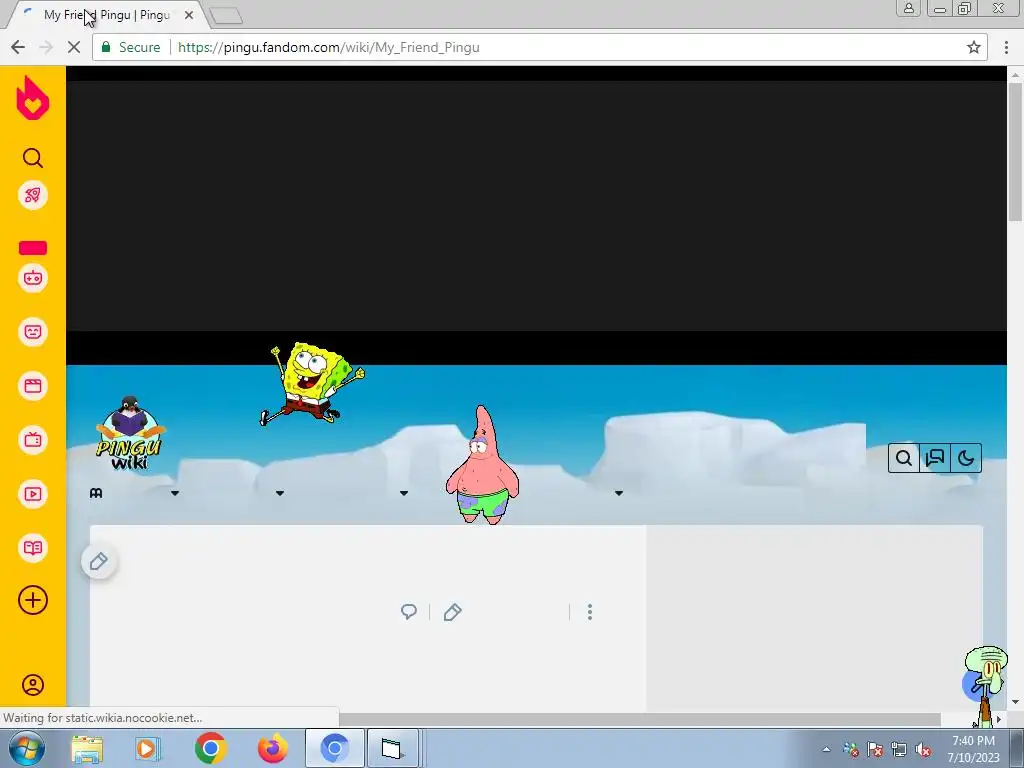Show Secure site information
The width and height of the screenshot is (1024, 768).
(131, 47)
